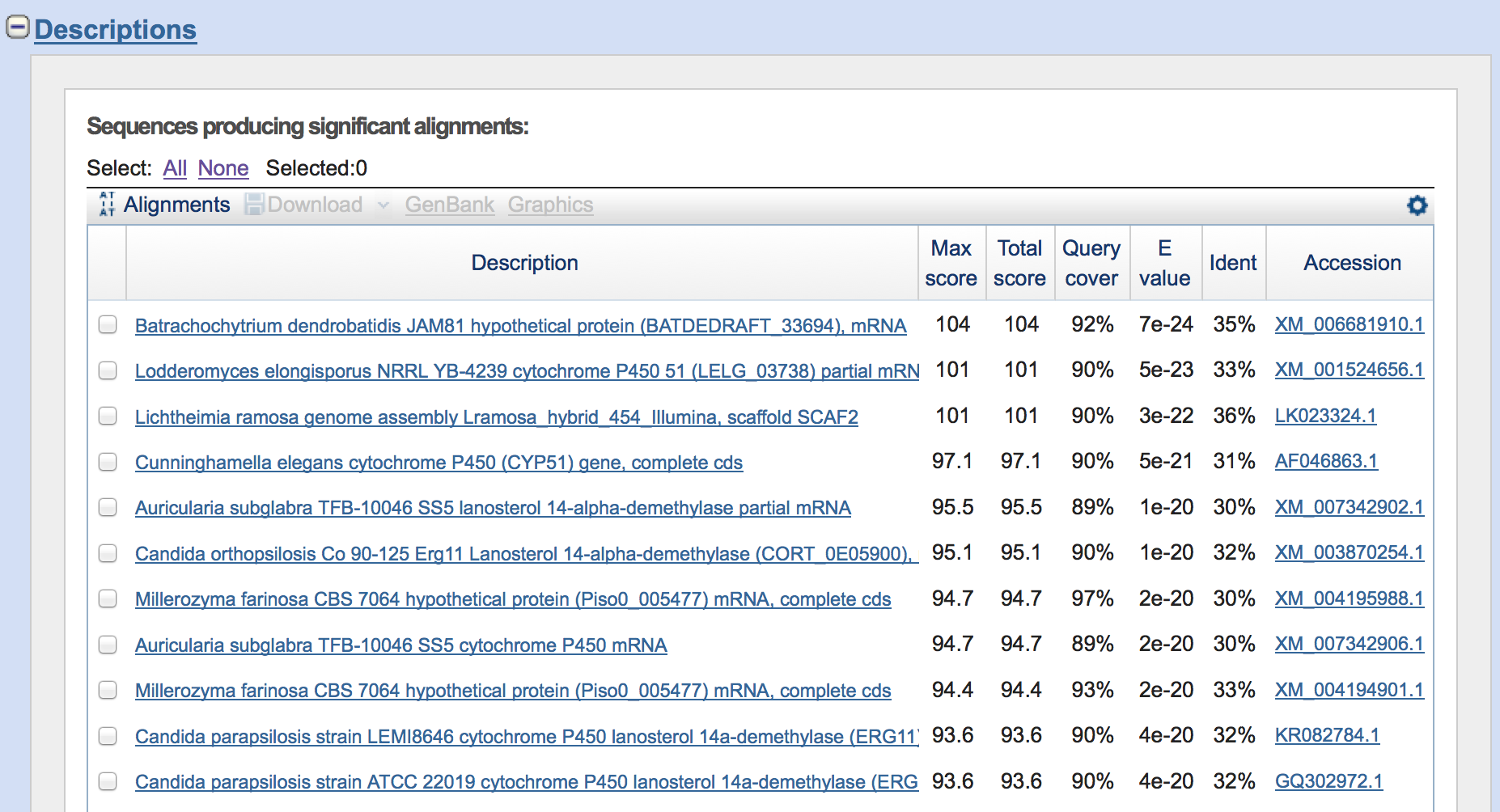1500x812 pixels.
Task: Click the None selection link
Action: point(223,168)
